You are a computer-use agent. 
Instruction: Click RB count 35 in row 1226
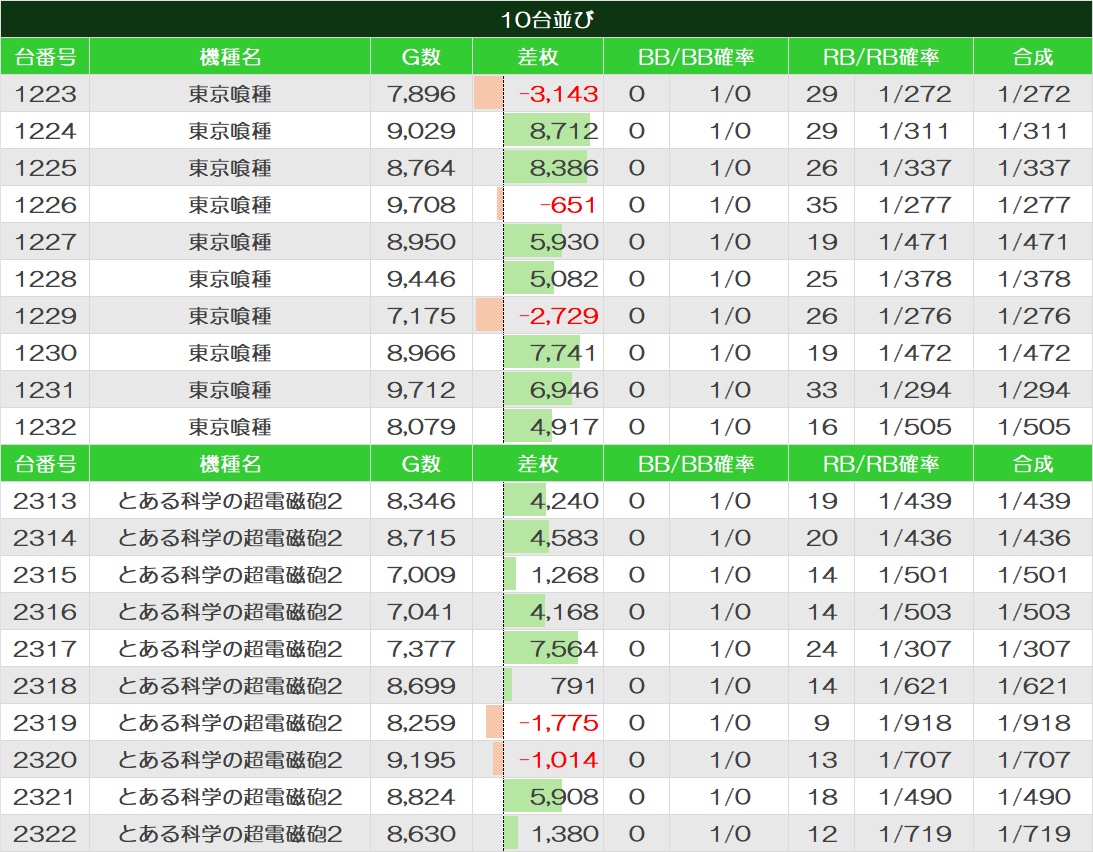pyautogui.click(x=822, y=204)
